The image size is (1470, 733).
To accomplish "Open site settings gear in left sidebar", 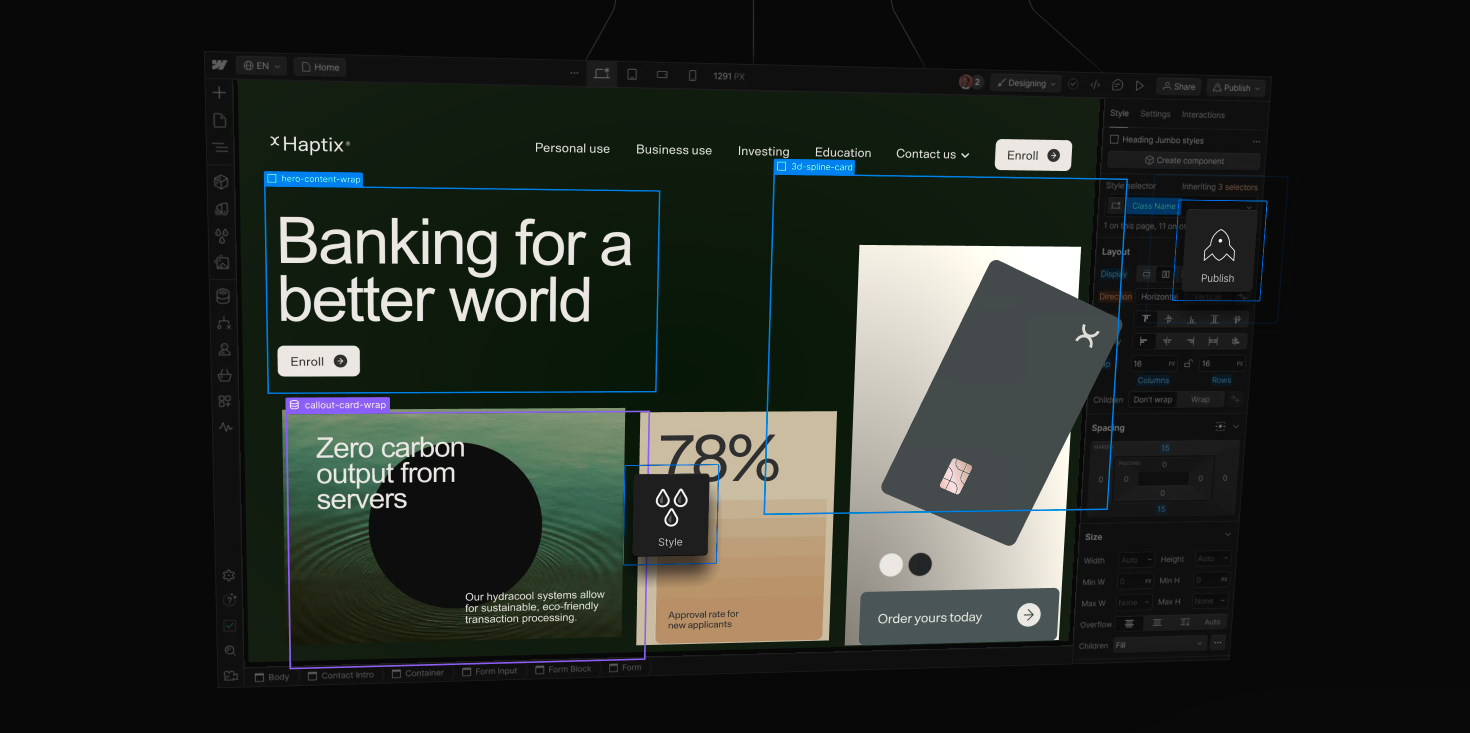I will tap(229, 576).
